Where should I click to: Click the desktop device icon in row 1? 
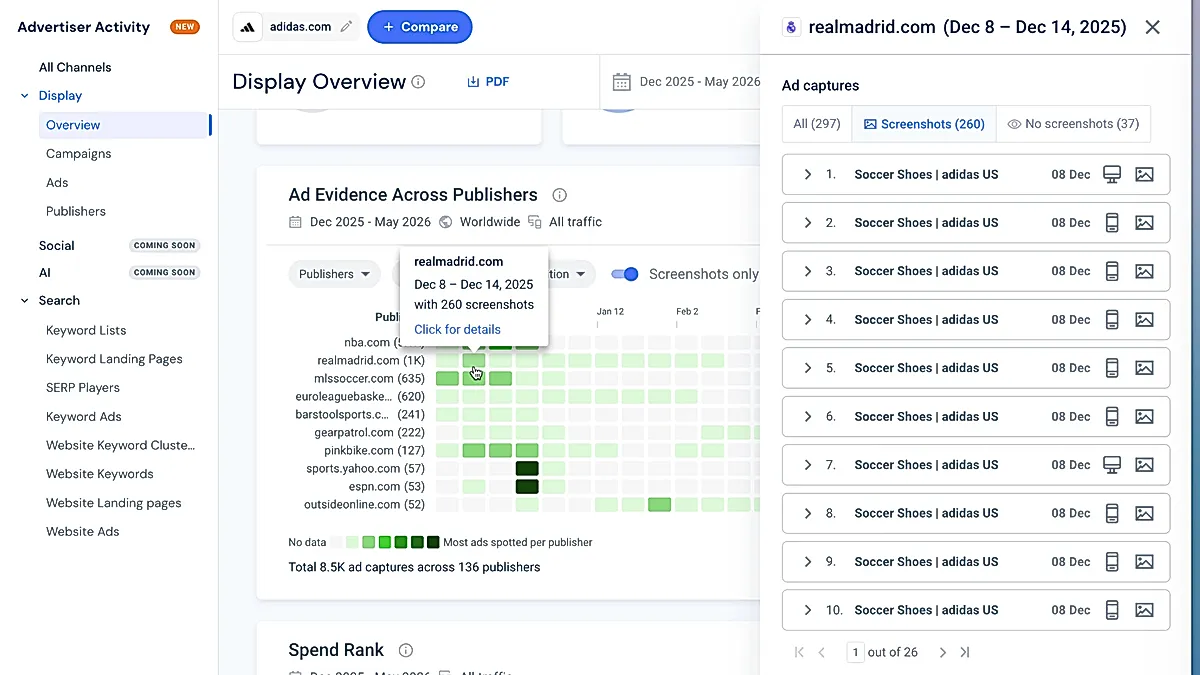[x=1111, y=174]
